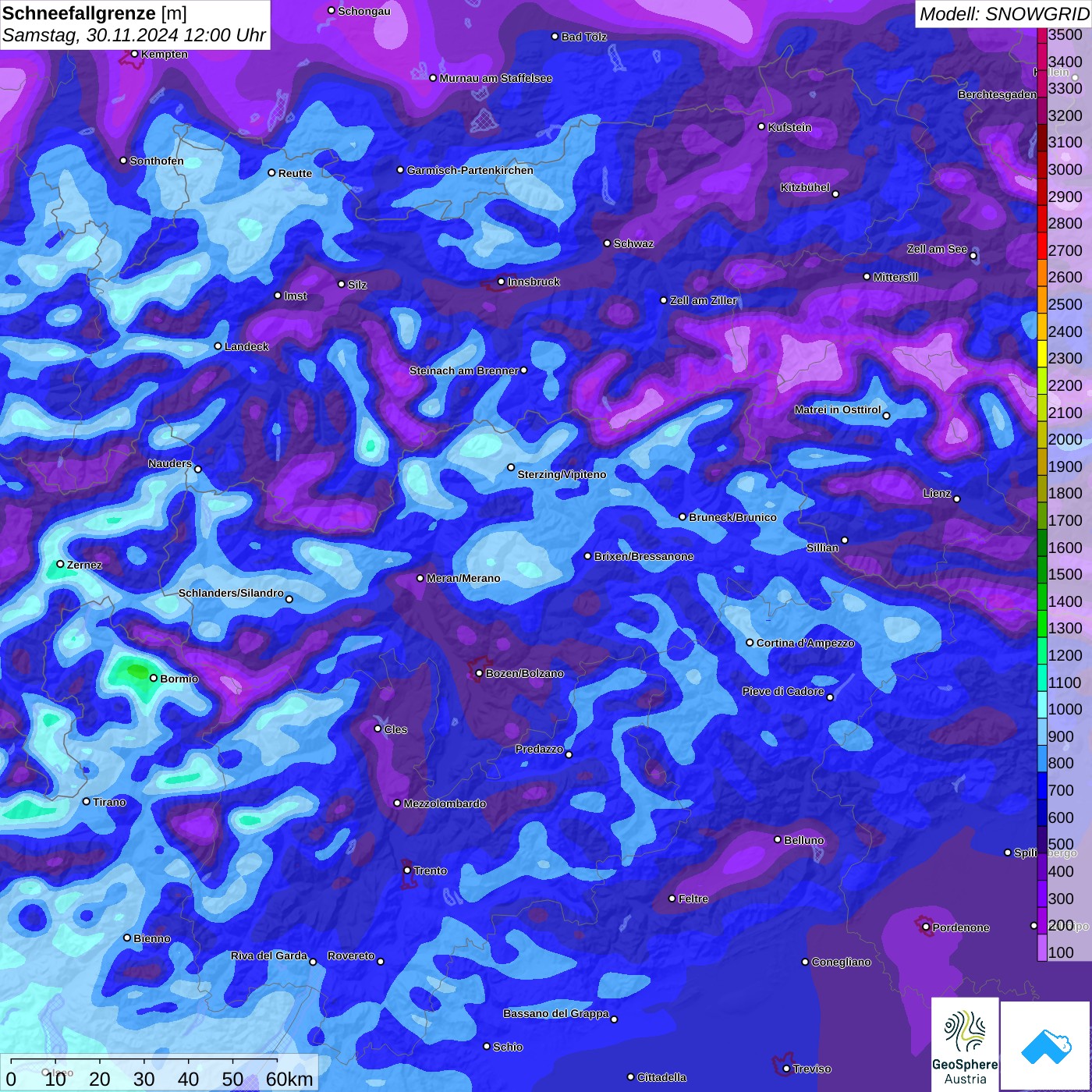This screenshot has width=1092, height=1092.
Task: Click the Modell: SNOWGRID label
Action: (1003, 13)
